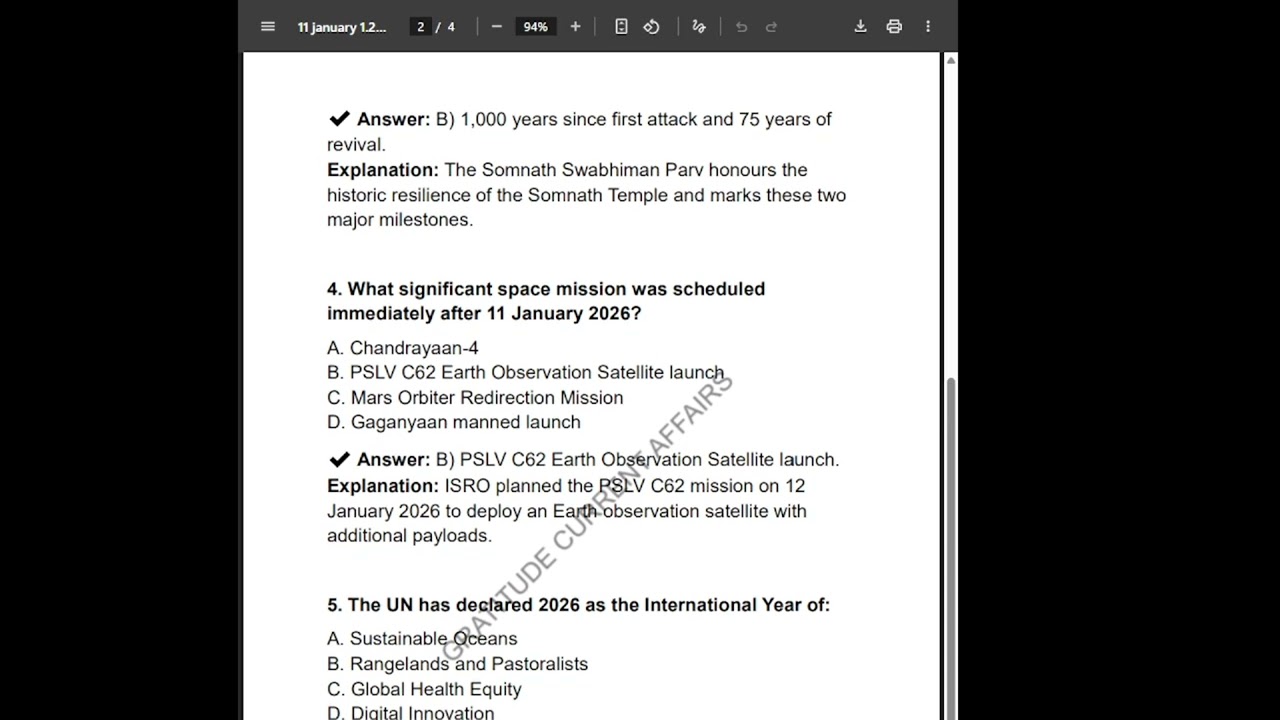Click the answer line 'B) PSLV C62 Earth Observation'
The width and height of the screenshot is (1280, 720).
pyautogui.click(x=583, y=459)
